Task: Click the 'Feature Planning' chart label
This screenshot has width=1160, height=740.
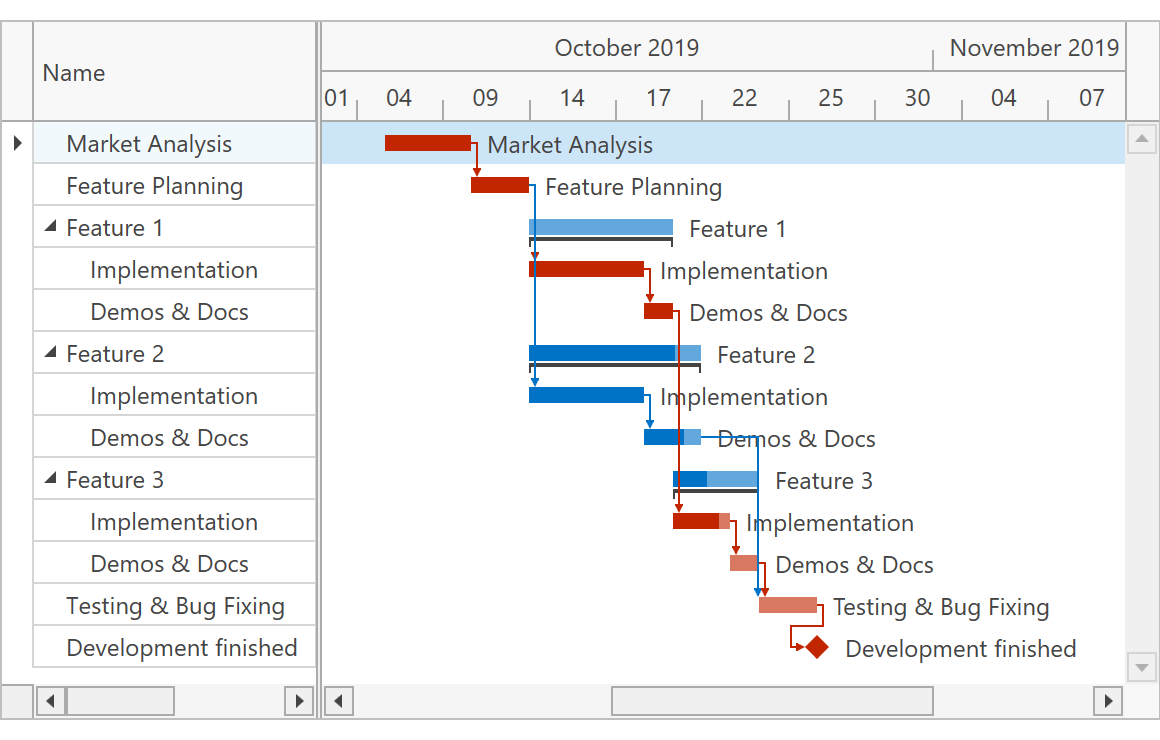Action: (x=633, y=186)
